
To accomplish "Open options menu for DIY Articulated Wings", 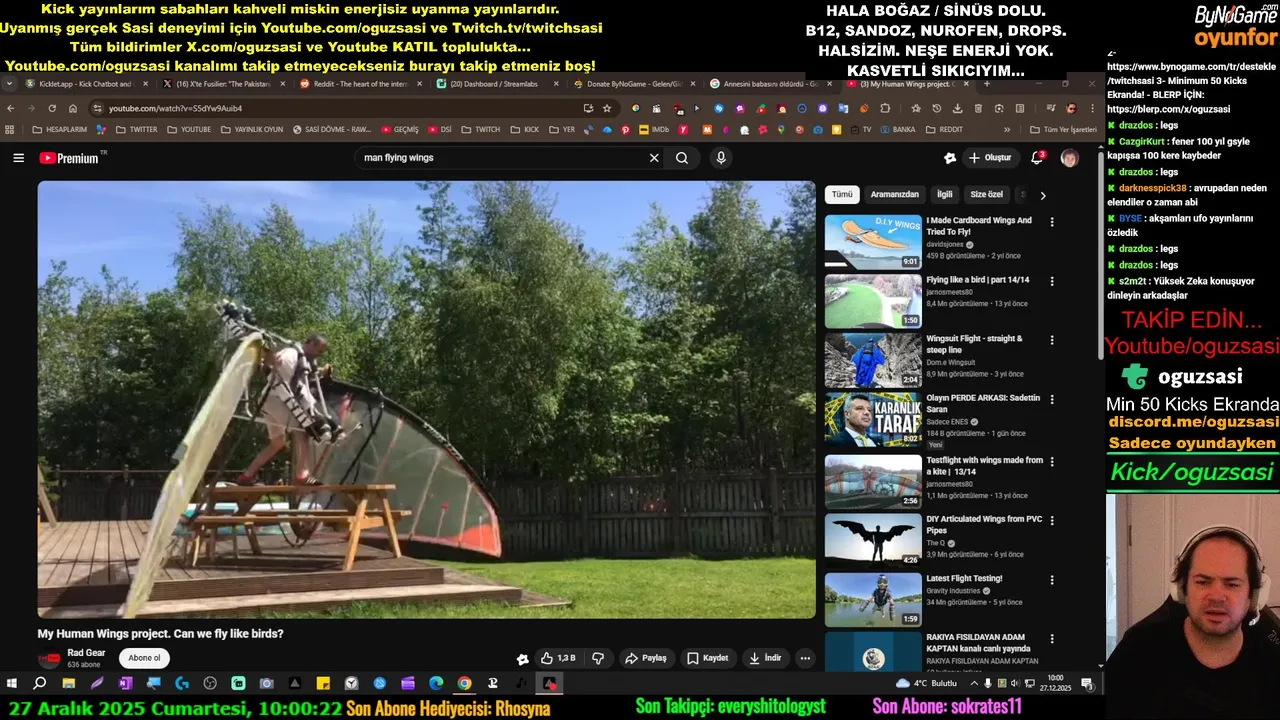I will tap(1051, 520).
